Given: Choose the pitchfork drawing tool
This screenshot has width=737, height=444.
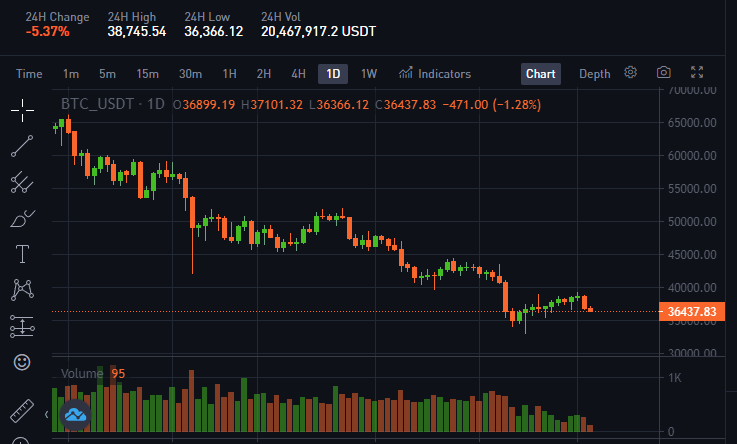Looking at the screenshot, I should (22, 182).
